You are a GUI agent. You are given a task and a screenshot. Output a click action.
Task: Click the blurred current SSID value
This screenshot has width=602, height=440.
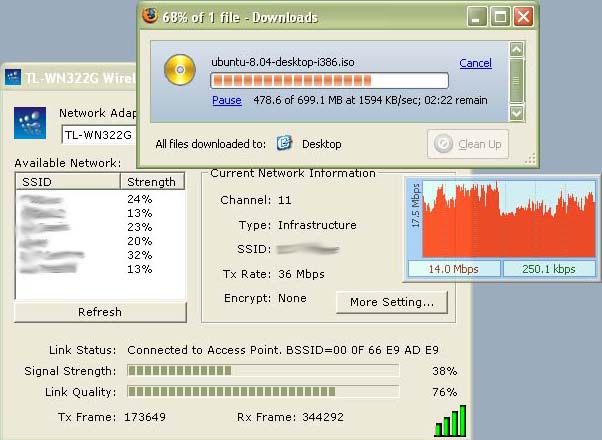click(x=308, y=249)
